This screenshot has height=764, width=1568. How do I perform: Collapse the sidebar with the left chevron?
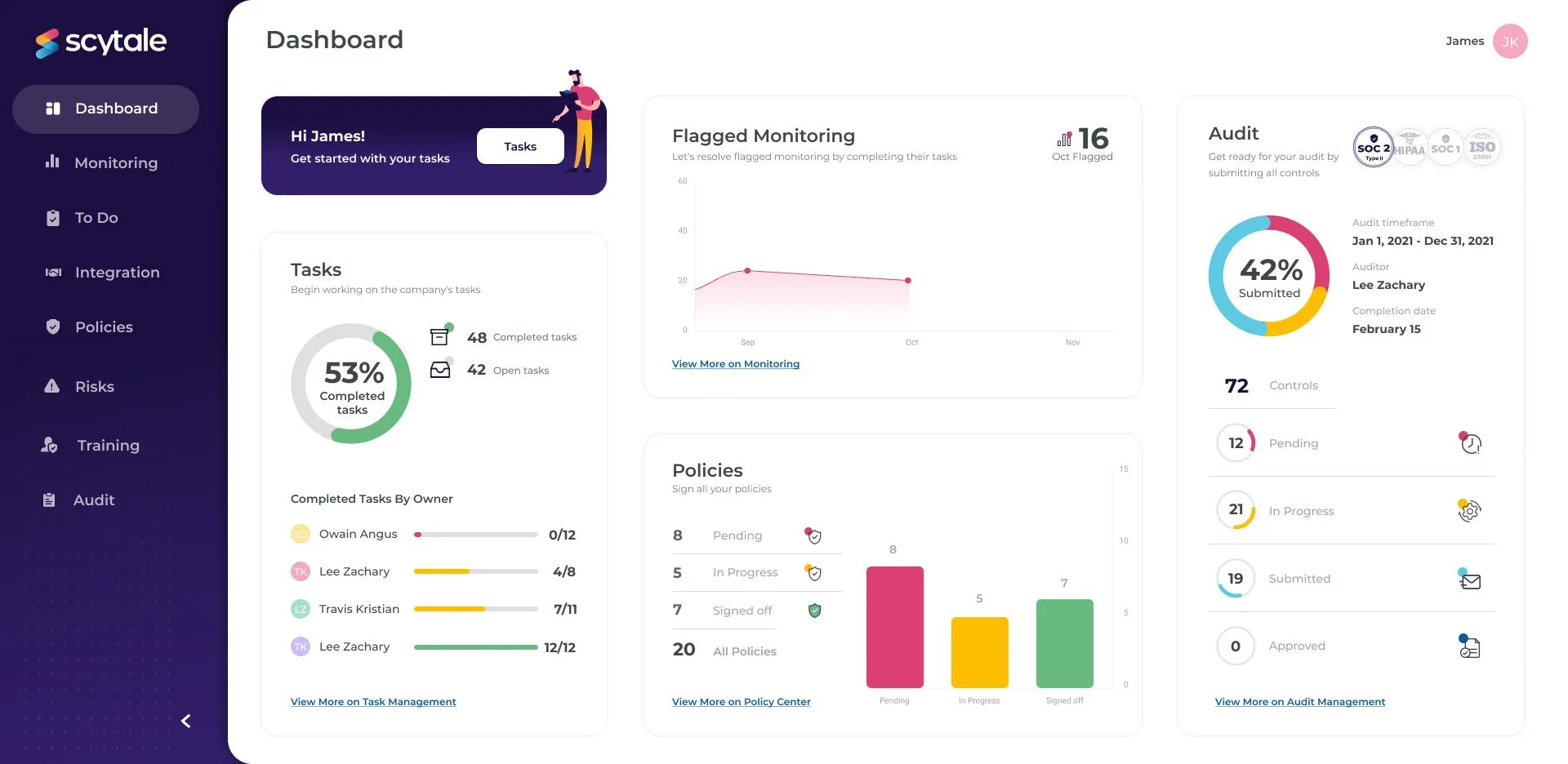pos(185,721)
